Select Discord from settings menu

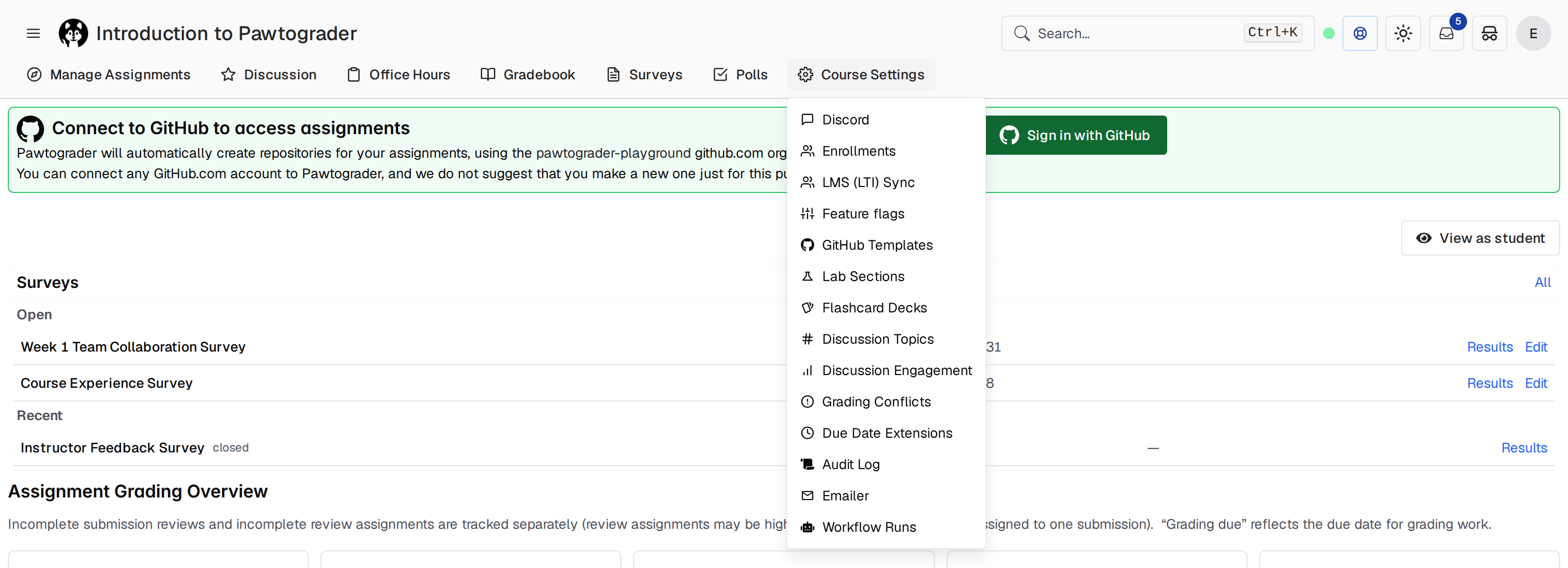[886, 120]
